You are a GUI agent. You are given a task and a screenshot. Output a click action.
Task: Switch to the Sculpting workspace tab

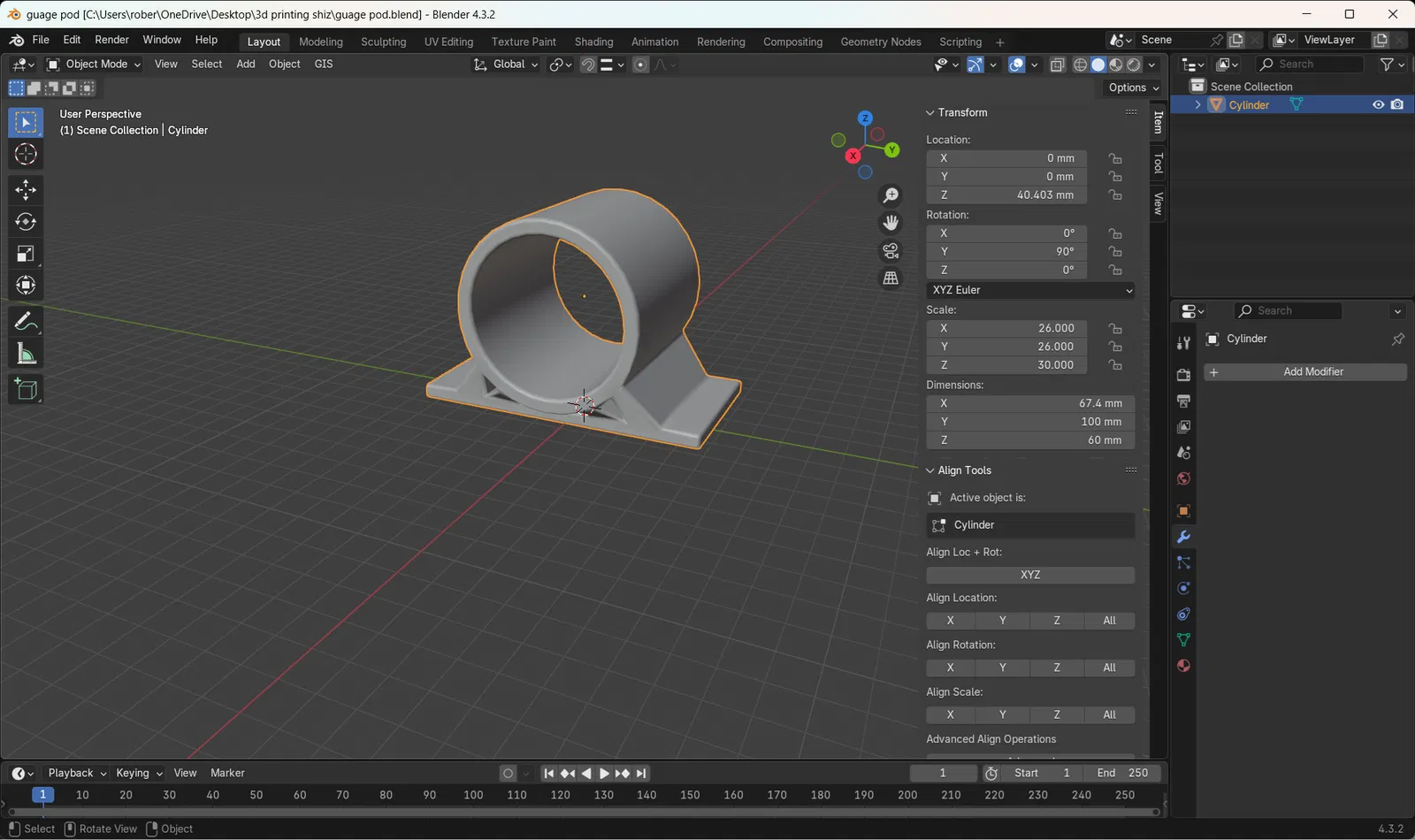tap(383, 42)
